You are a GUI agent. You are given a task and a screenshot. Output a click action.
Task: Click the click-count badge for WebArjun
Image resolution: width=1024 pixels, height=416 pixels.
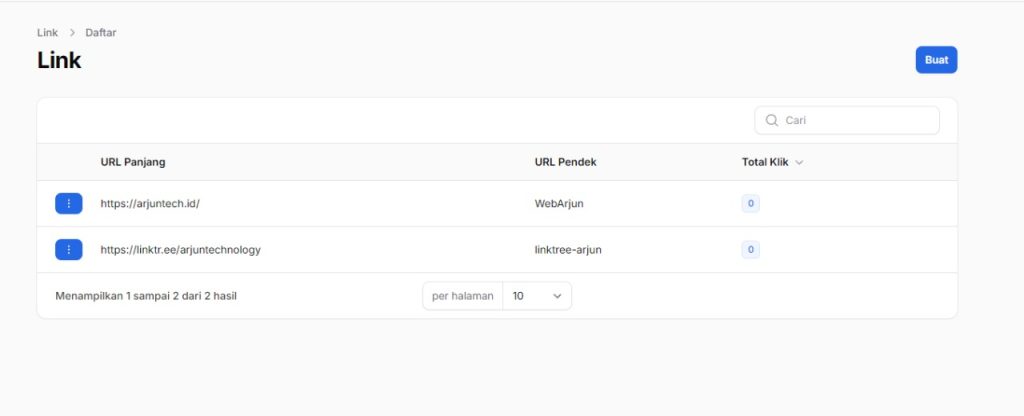[x=751, y=203]
